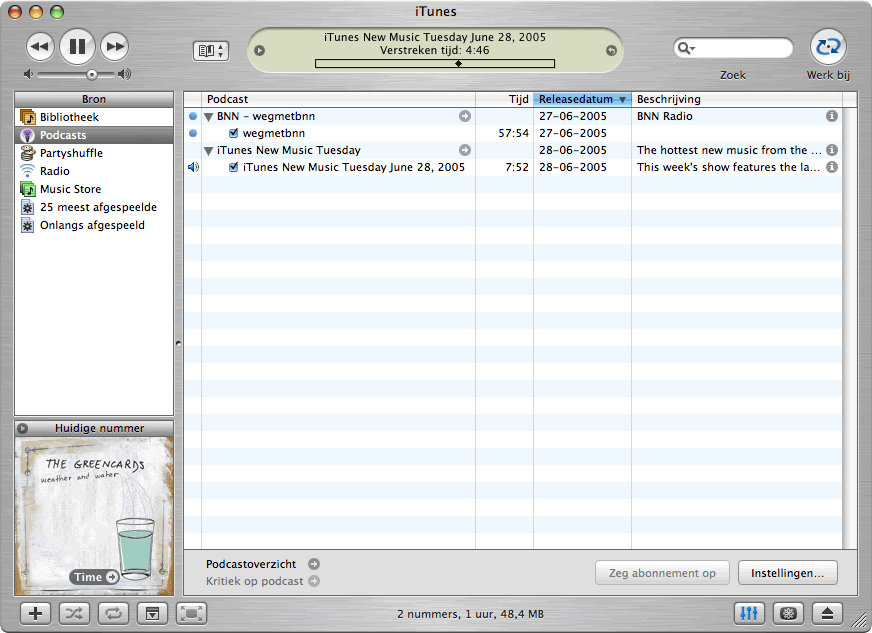Click playback progress bar in display
This screenshot has width=872, height=633.
click(435, 64)
